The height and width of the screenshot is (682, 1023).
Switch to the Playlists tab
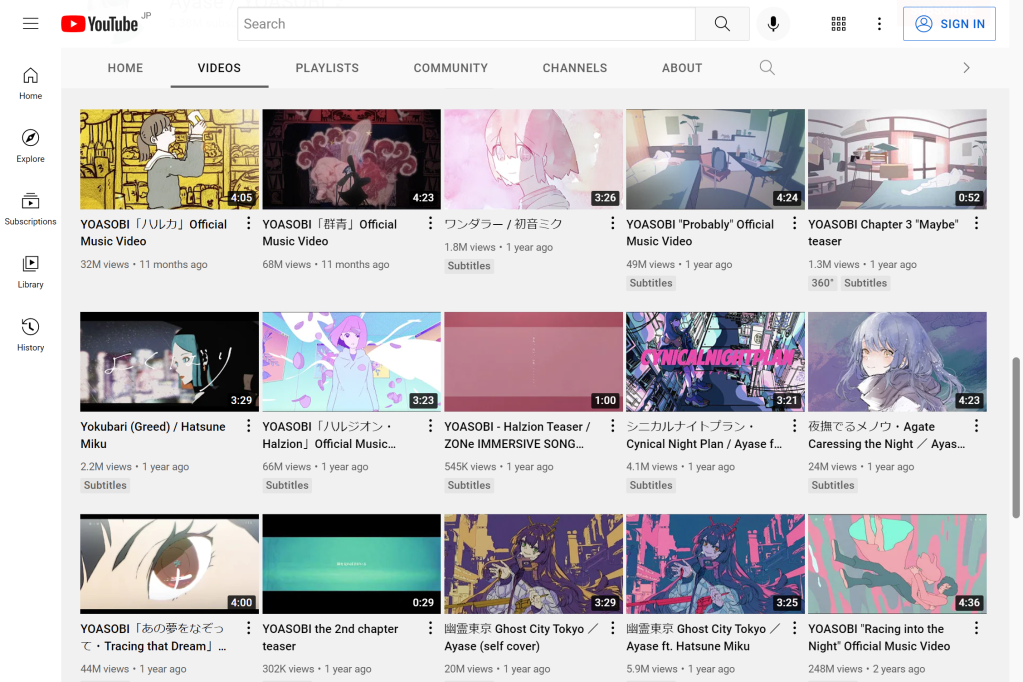327,68
